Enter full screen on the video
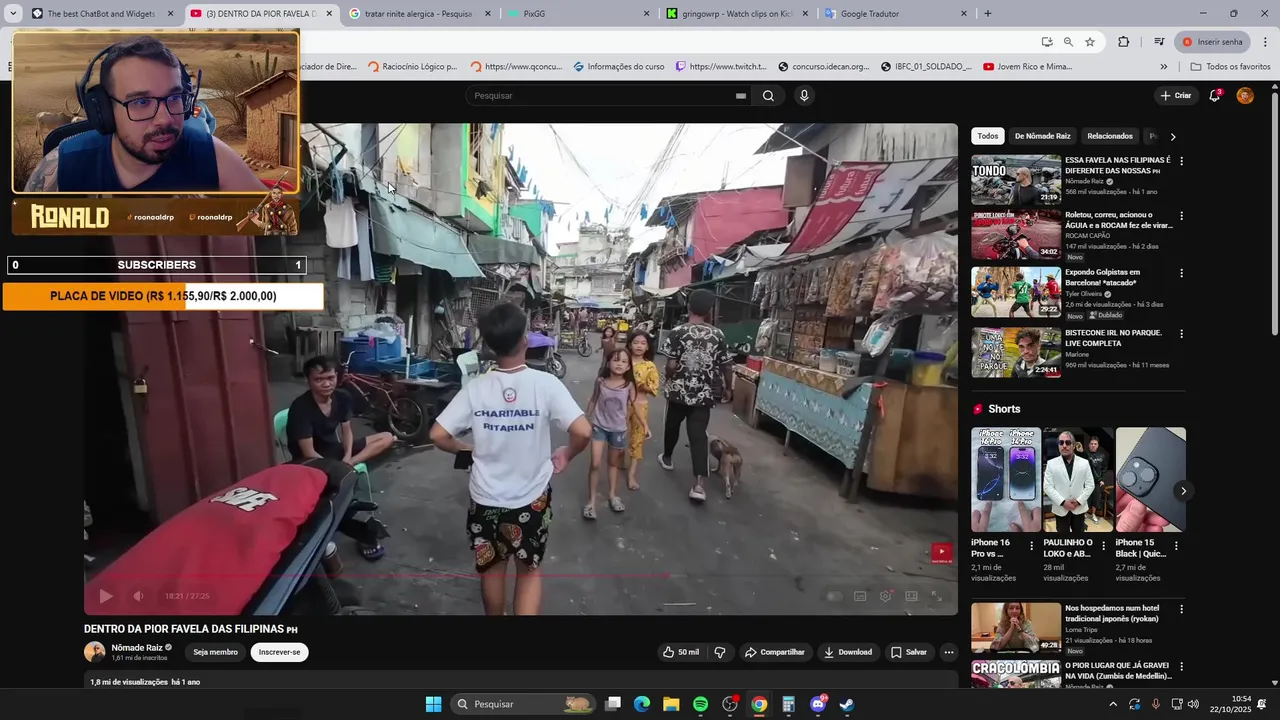 click(937, 596)
